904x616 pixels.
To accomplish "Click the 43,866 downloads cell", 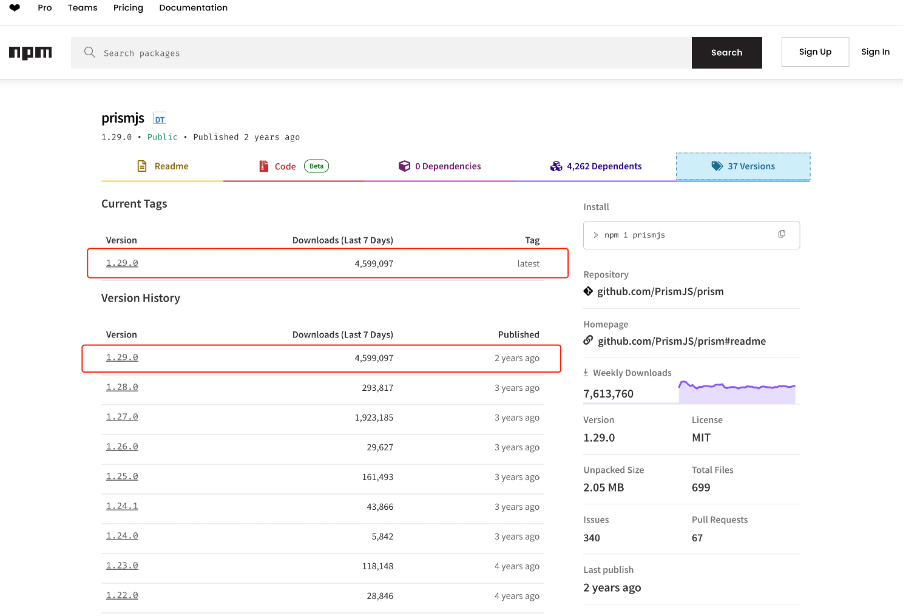I will pyautogui.click(x=380, y=507).
